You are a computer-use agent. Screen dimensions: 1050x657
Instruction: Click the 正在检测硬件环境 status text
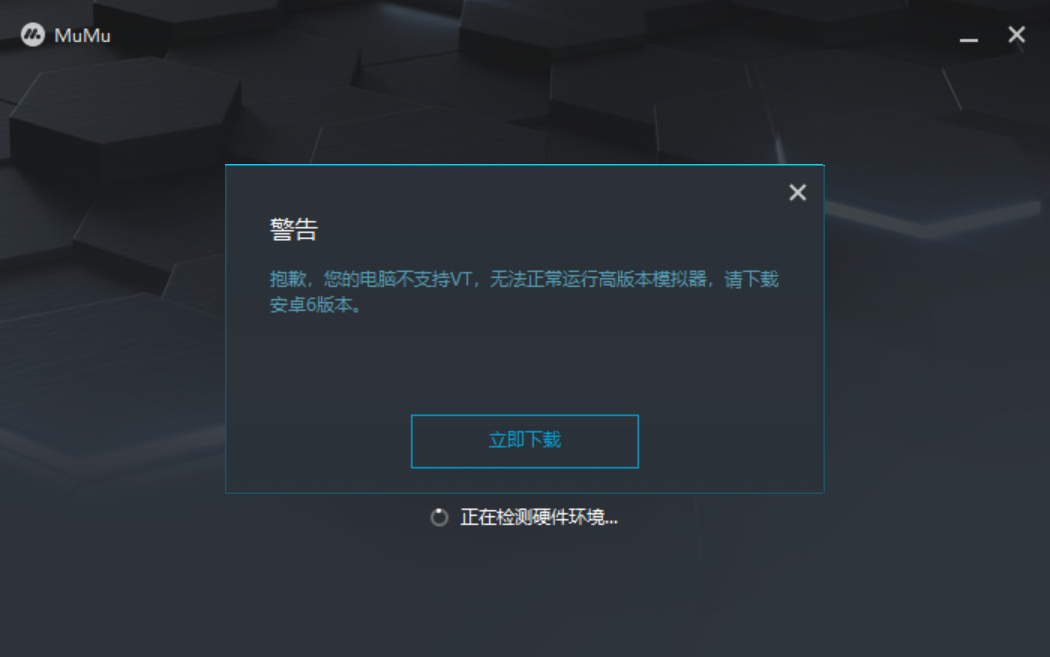click(x=539, y=517)
